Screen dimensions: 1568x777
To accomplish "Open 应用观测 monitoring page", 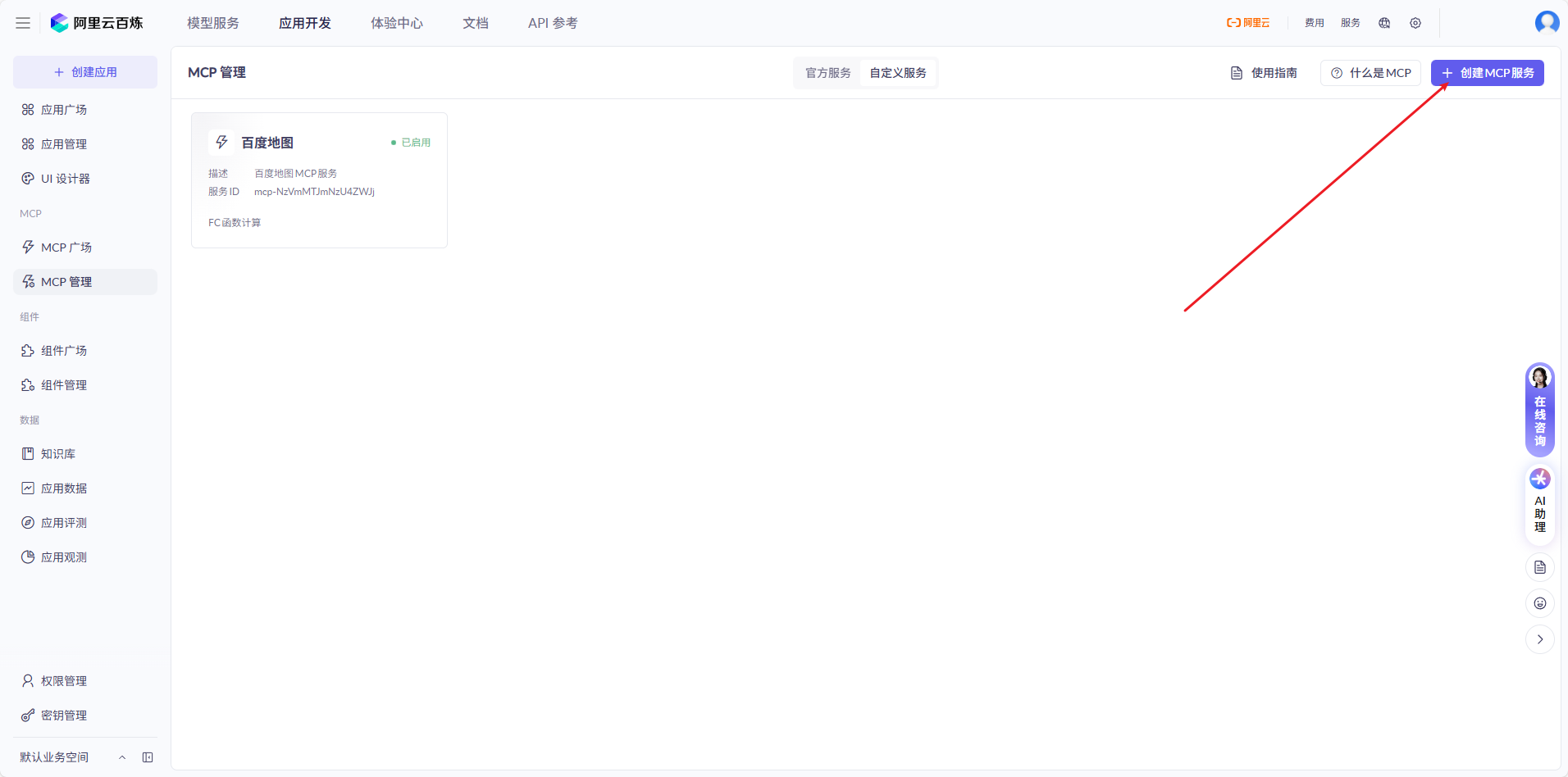I will pyautogui.click(x=65, y=557).
